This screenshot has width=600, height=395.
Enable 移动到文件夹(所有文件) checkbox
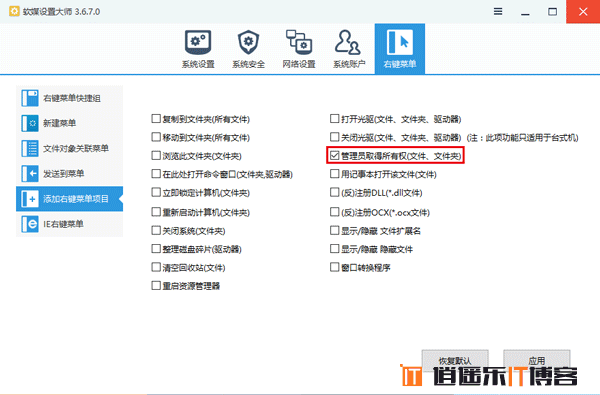point(156,137)
